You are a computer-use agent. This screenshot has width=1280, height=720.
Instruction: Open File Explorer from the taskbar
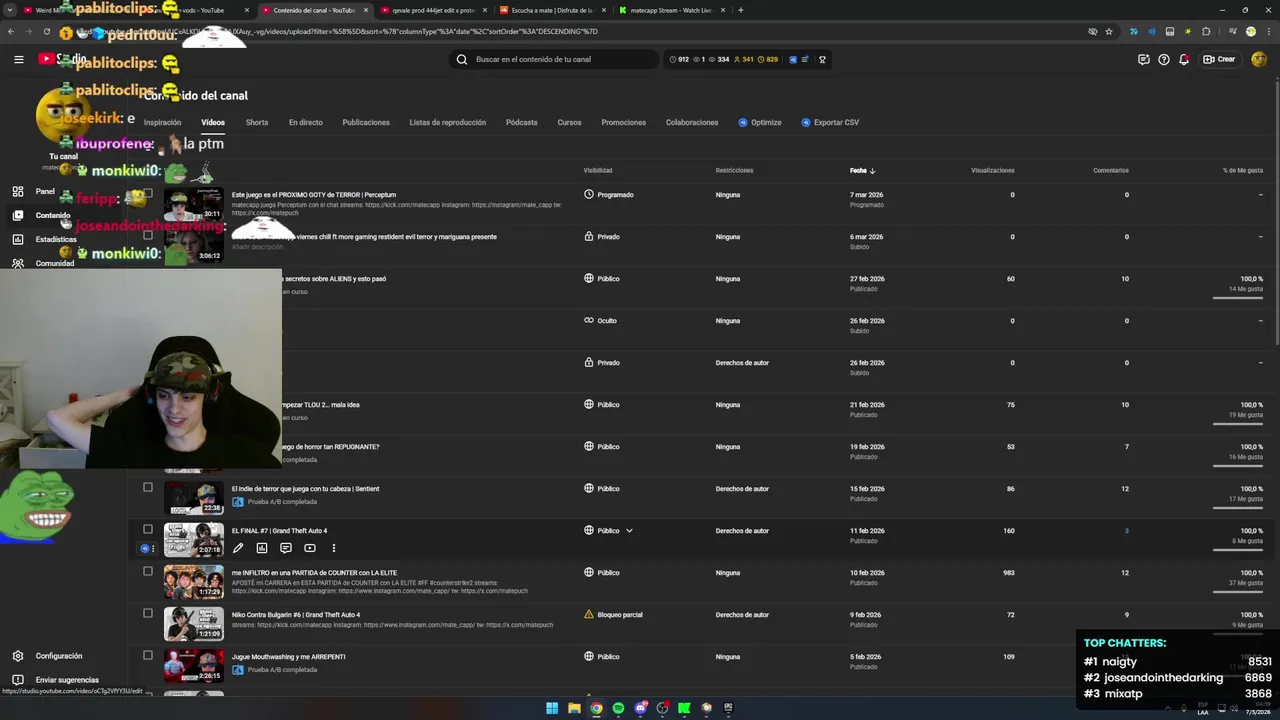[x=574, y=708]
